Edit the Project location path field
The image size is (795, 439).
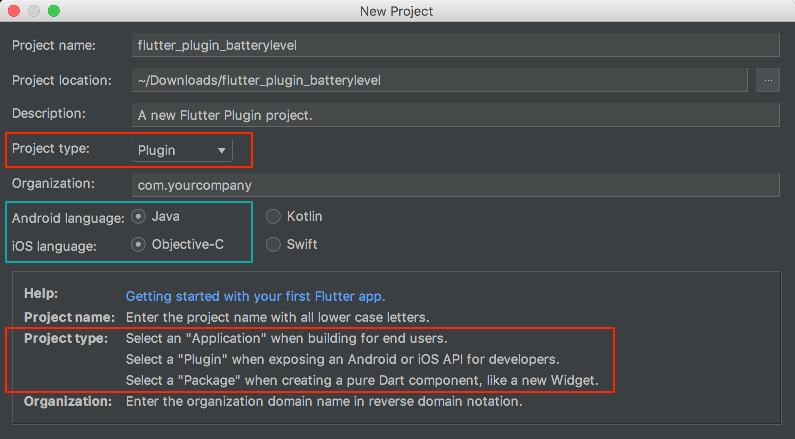tap(440, 80)
